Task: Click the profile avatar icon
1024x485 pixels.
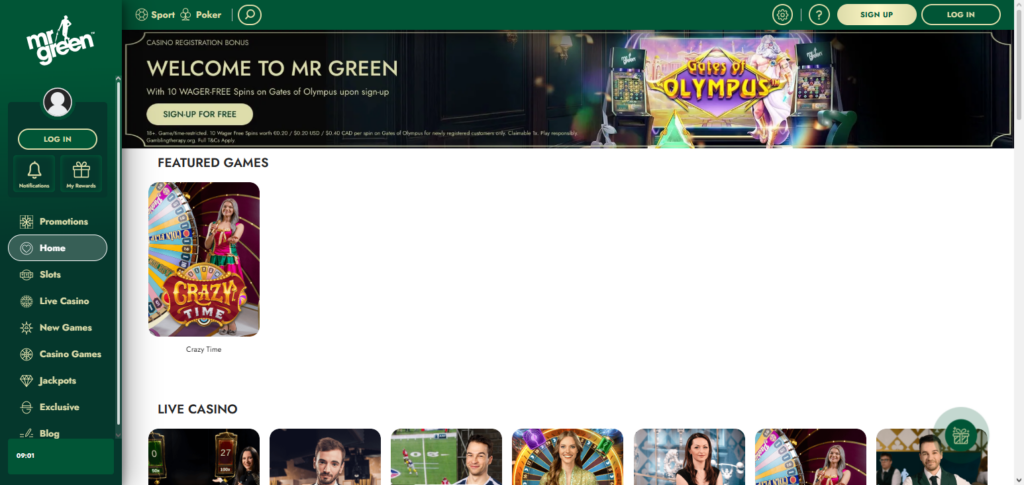Action: click(x=57, y=102)
